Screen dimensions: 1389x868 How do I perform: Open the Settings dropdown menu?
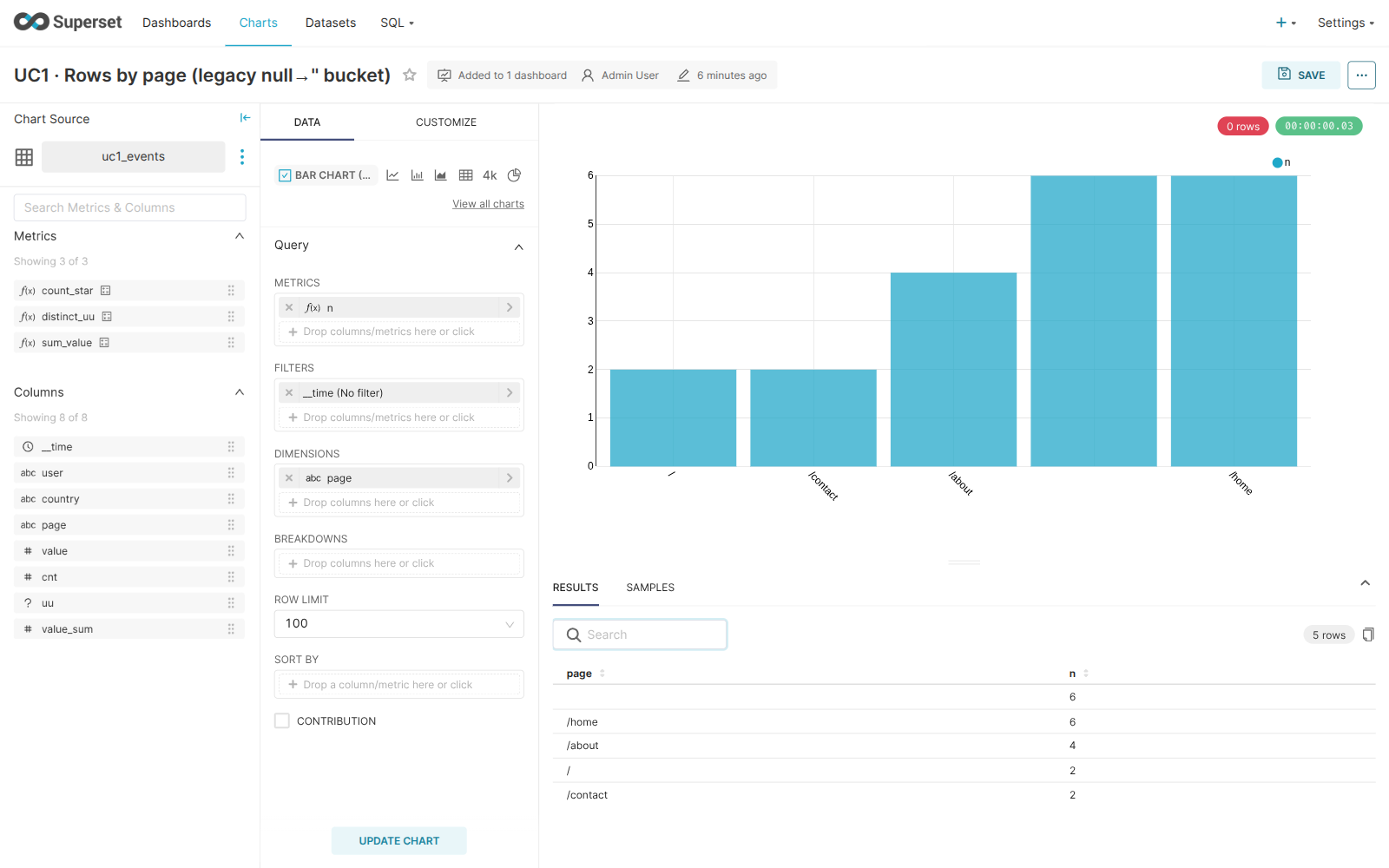coord(1346,23)
